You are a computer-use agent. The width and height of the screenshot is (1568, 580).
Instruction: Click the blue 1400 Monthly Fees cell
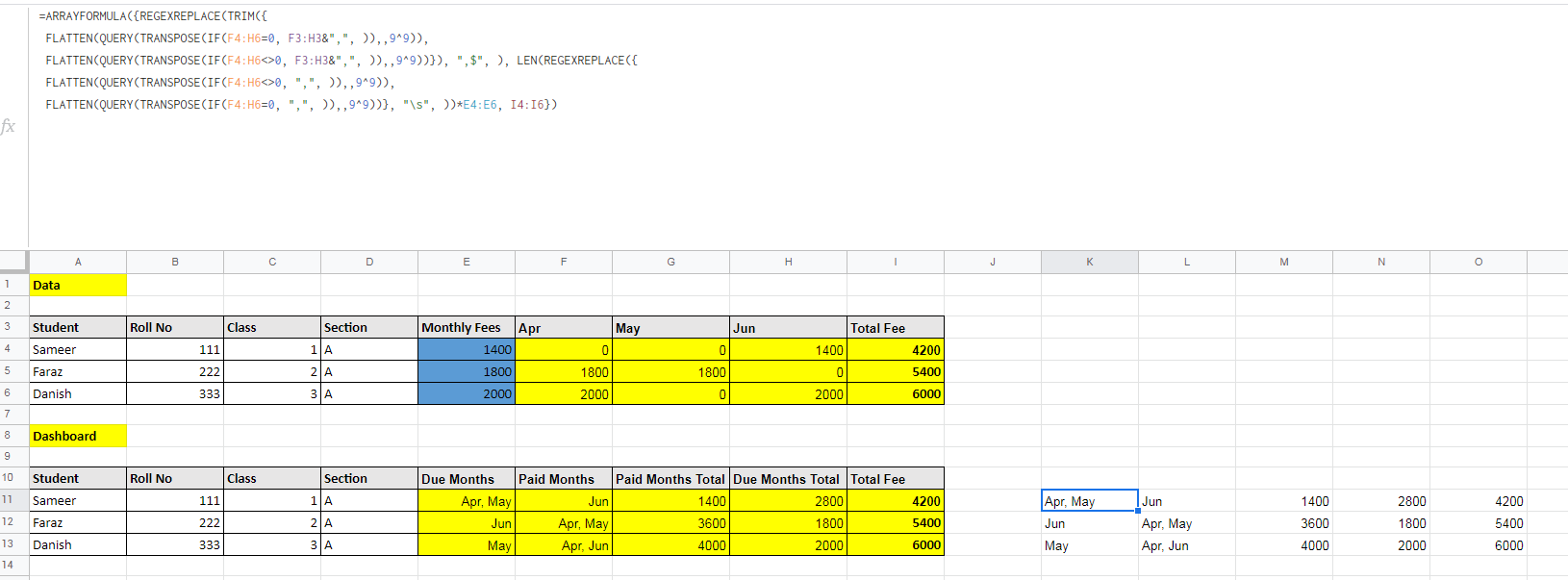pos(467,350)
